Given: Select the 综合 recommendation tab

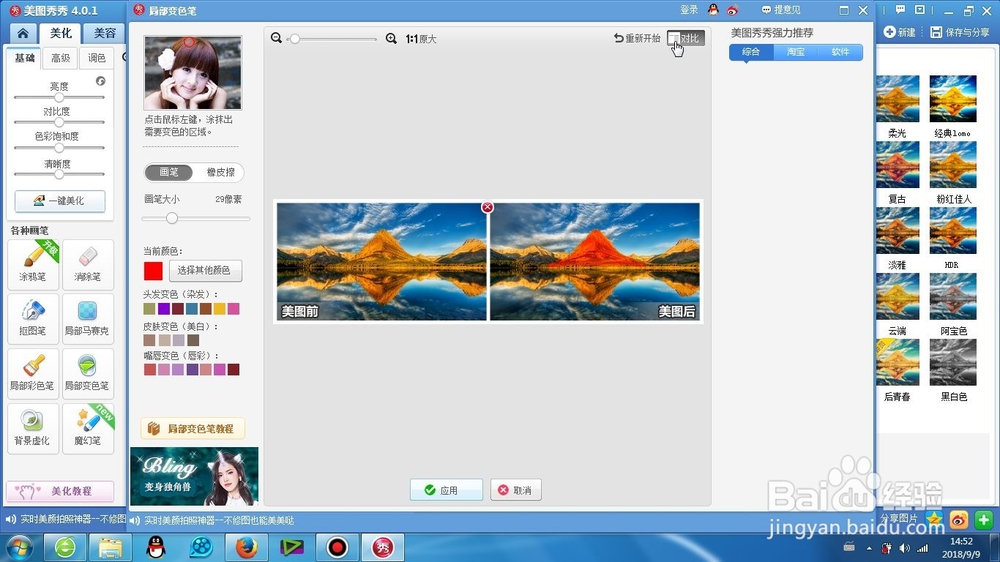Looking at the screenshot, I should click(751, 52).
